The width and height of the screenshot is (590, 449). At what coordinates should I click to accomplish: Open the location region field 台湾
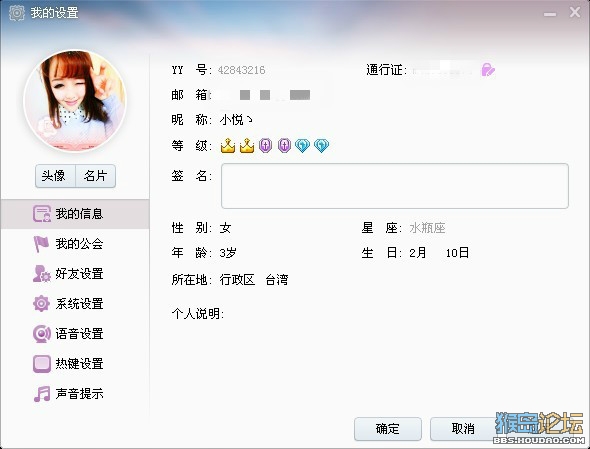tap(277, 280)
